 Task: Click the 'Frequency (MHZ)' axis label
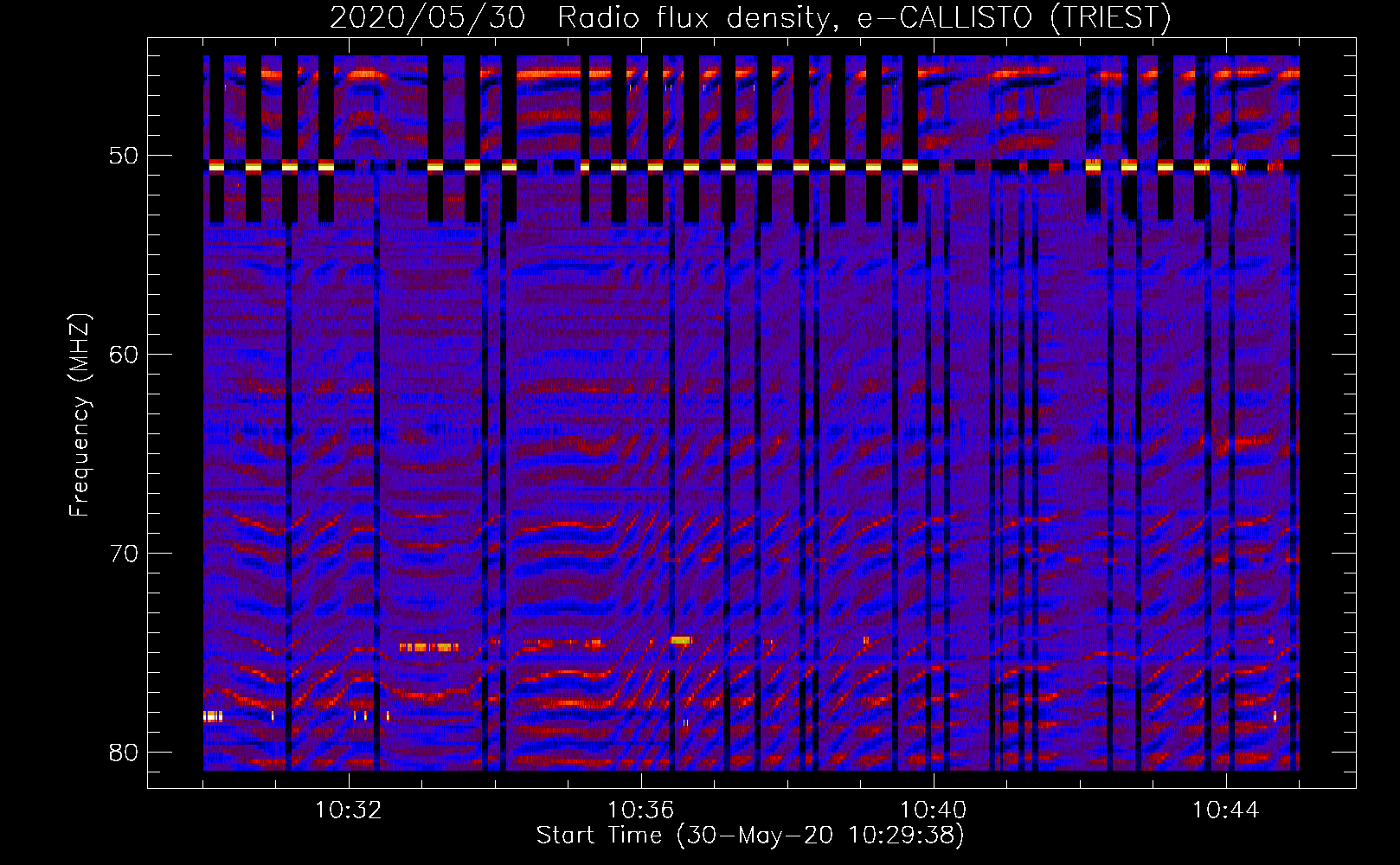tap(79, 415)
